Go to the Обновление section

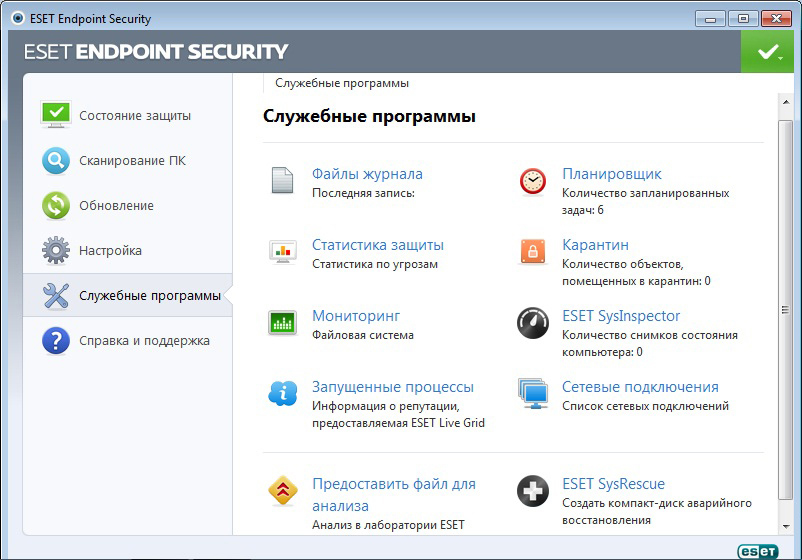tap(116, 205)
